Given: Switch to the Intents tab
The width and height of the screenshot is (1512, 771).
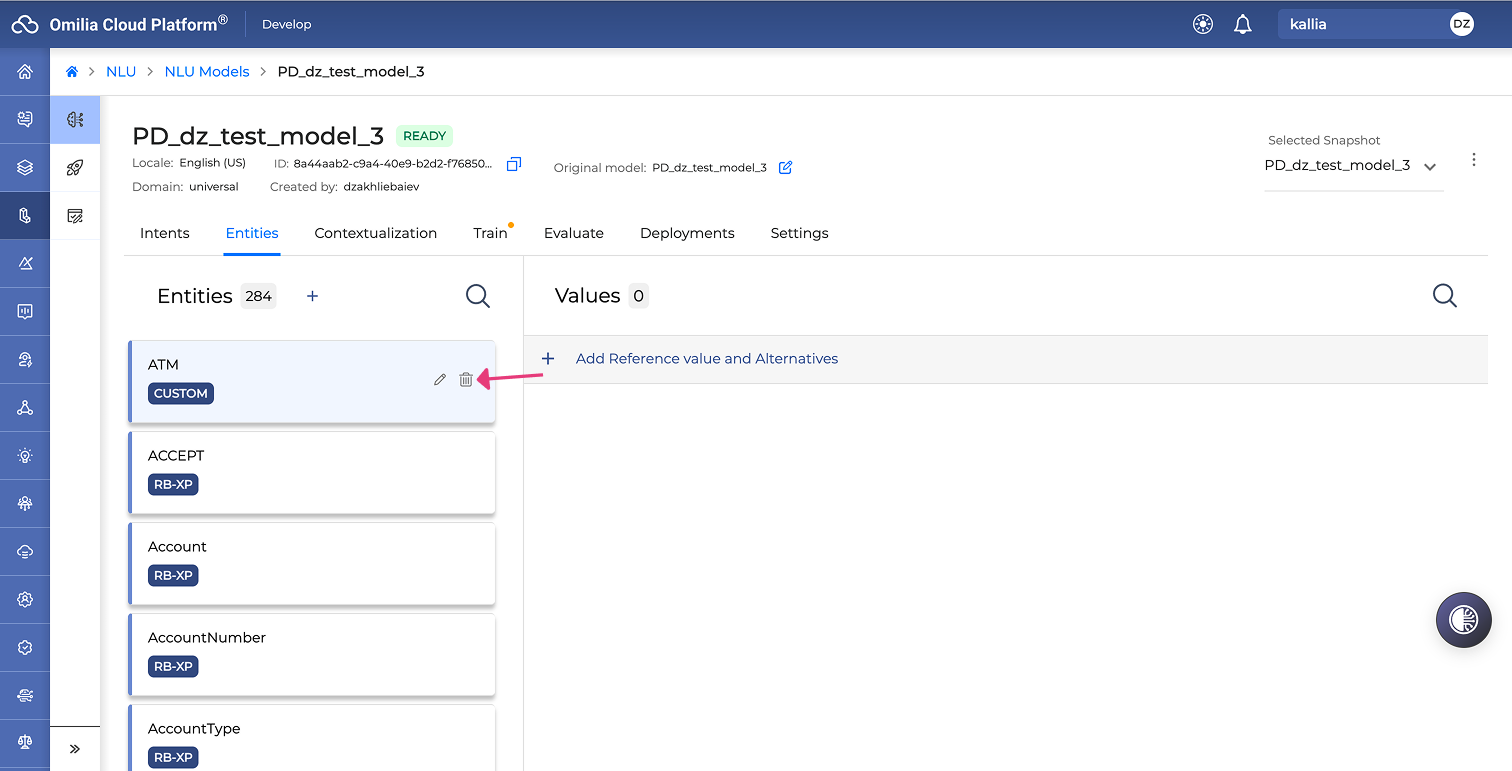Looking at the screenshot, I should pyautogui.click(x=165, y=233).
